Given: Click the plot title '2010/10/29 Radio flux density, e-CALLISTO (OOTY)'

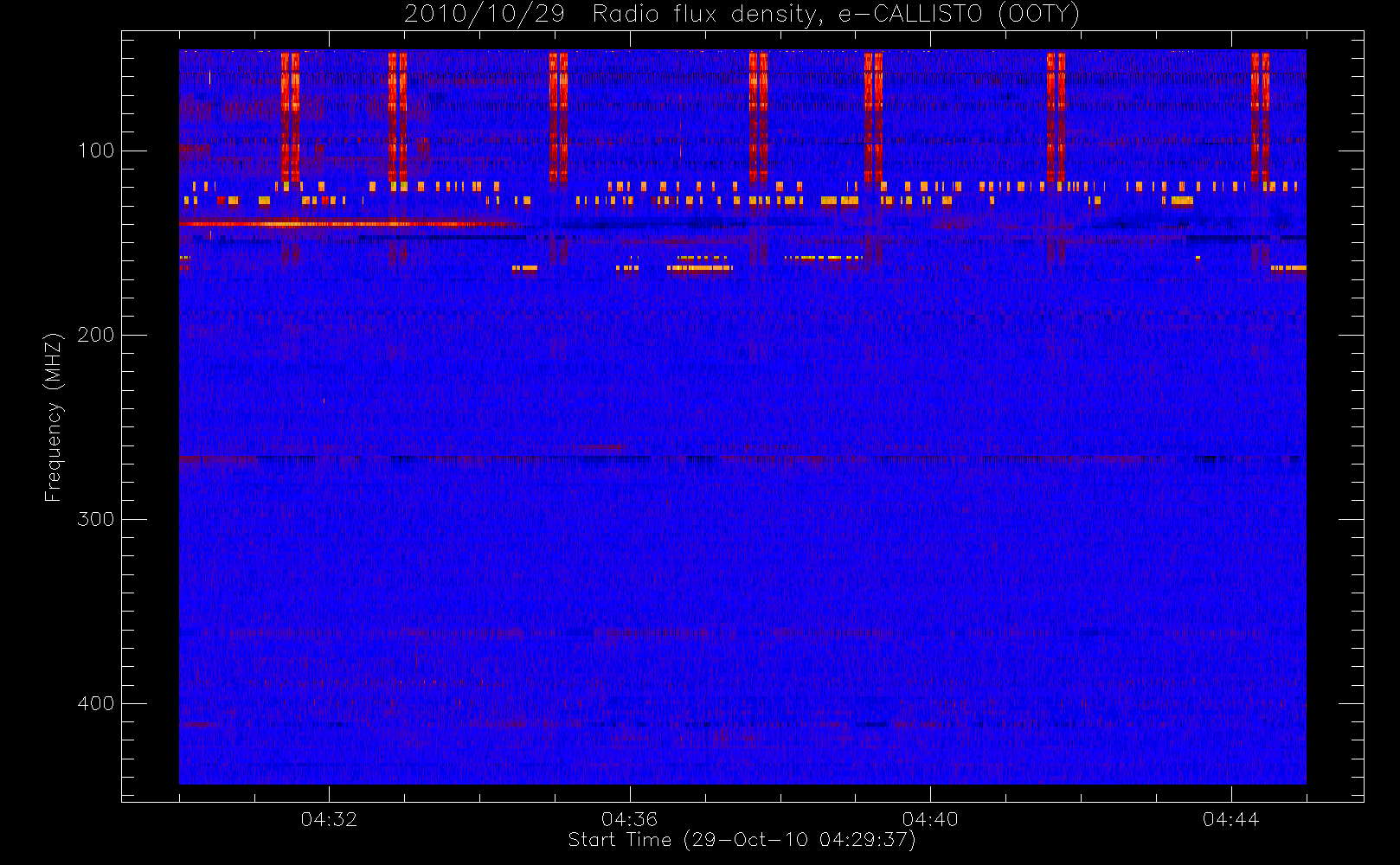Looking at the screenshot, I should tap(742, 15).
